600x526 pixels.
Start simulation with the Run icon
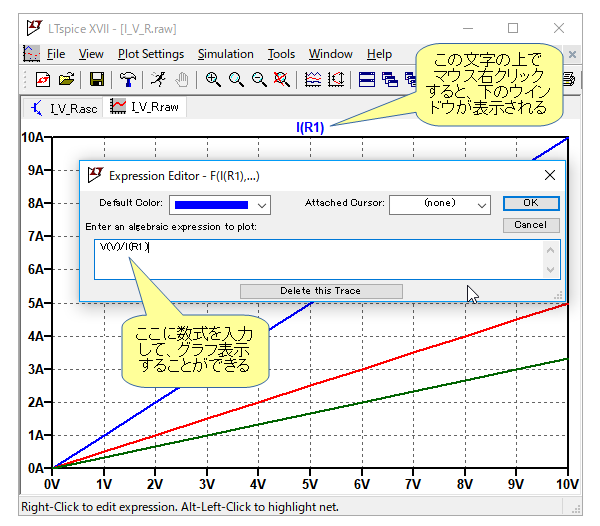(x=159, y=79)
